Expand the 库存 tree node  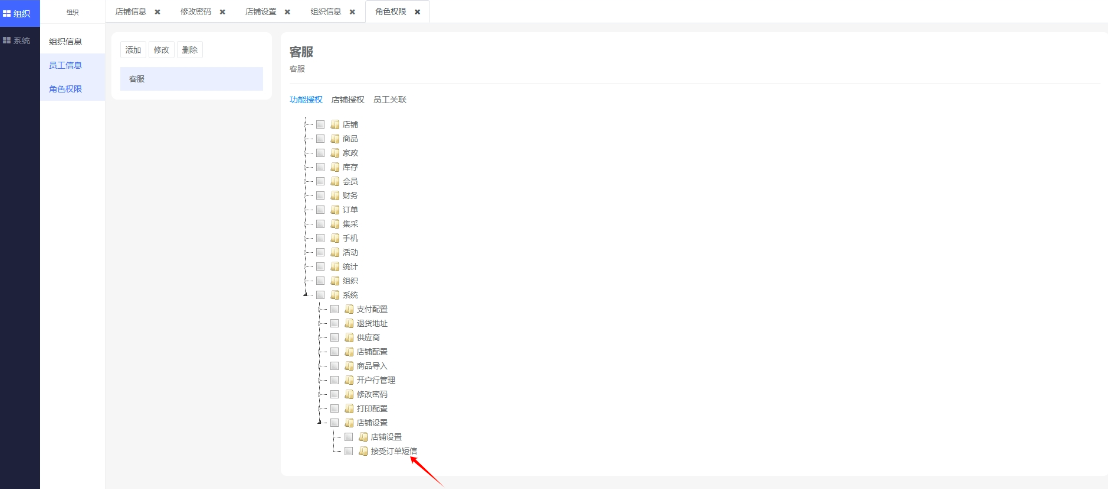306,167
